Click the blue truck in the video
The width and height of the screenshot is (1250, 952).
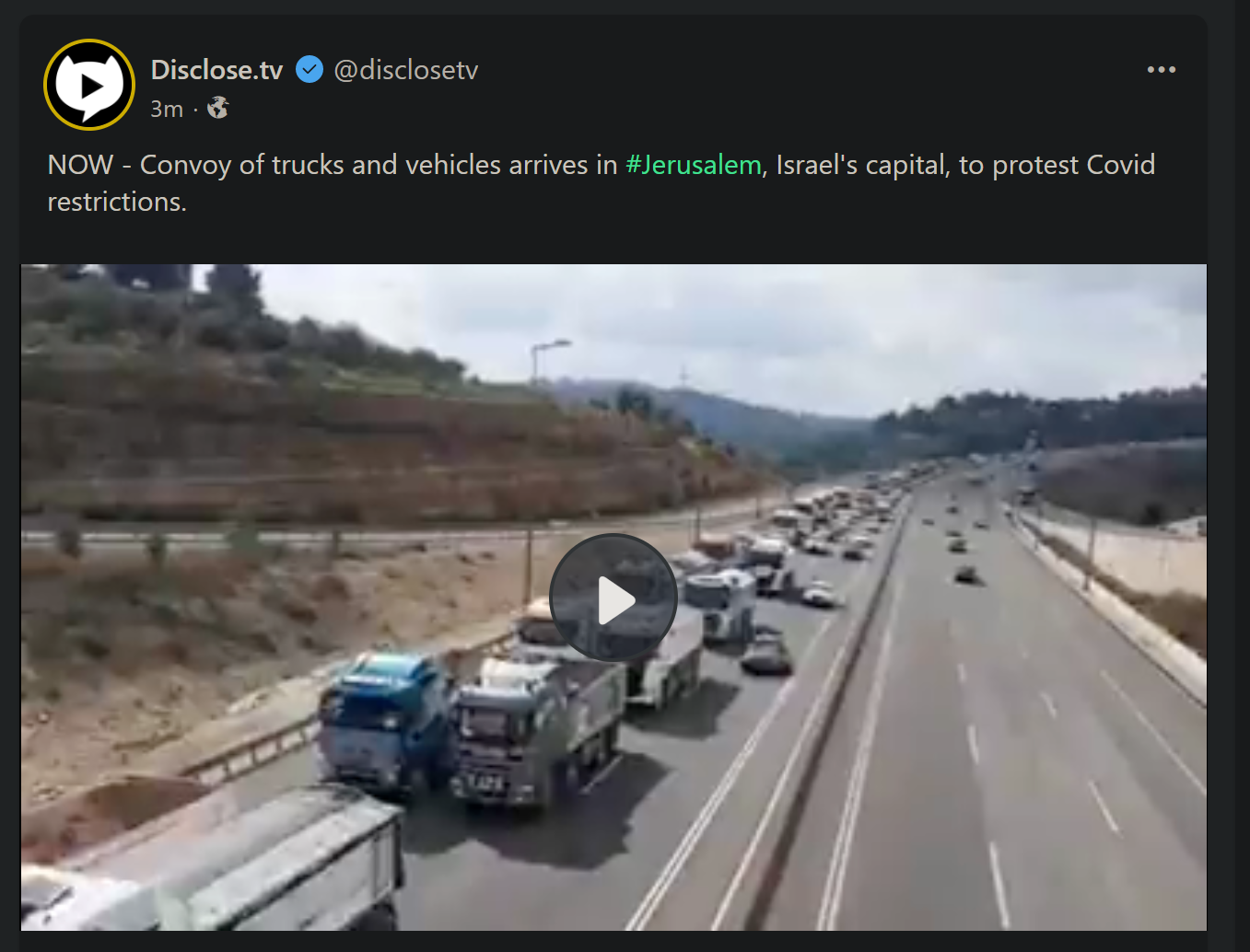pos(385,721)
